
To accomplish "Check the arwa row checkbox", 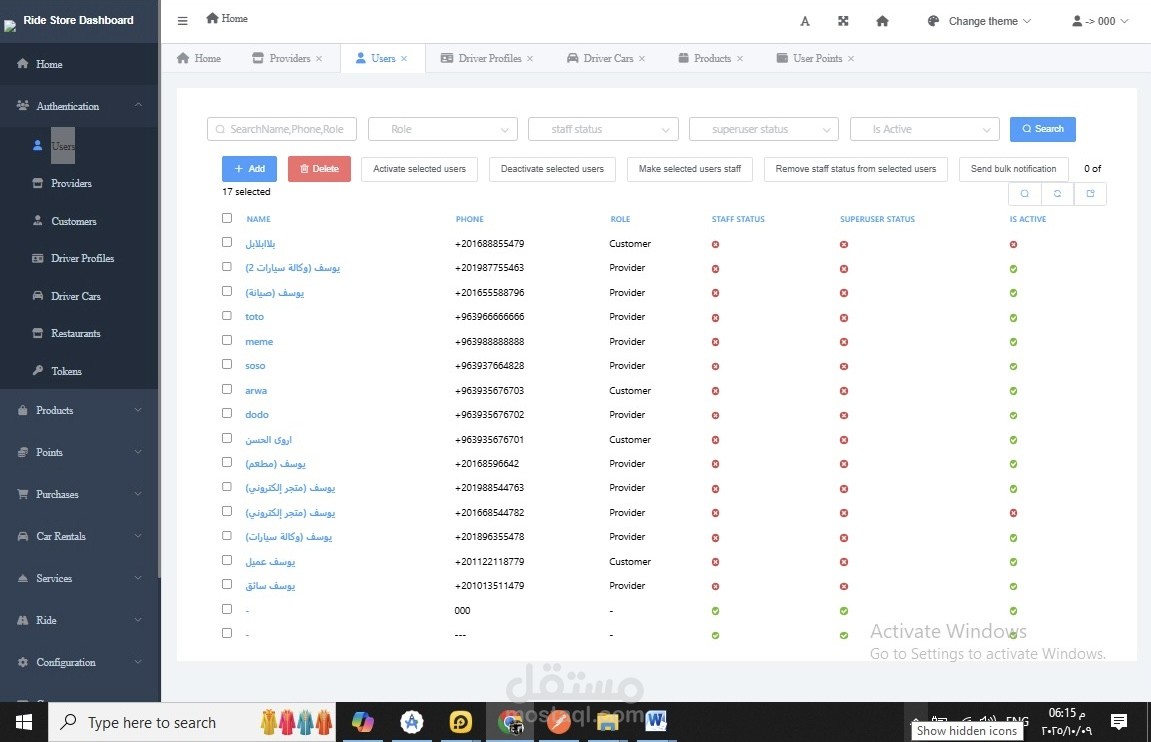I will [227, 390].
